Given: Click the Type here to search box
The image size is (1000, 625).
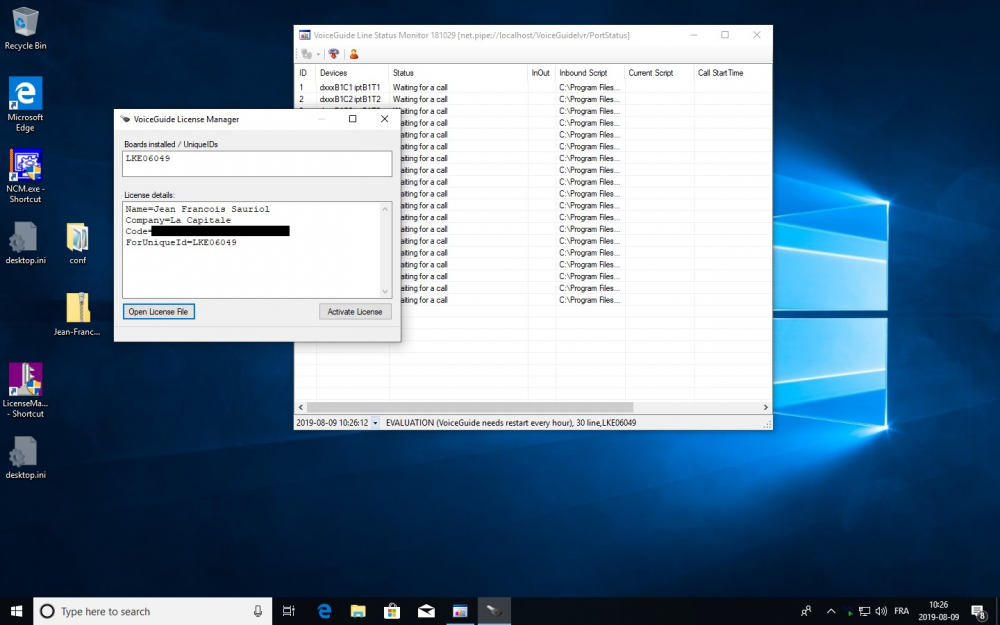Looking at the screenshot, I should click(153, 611).
